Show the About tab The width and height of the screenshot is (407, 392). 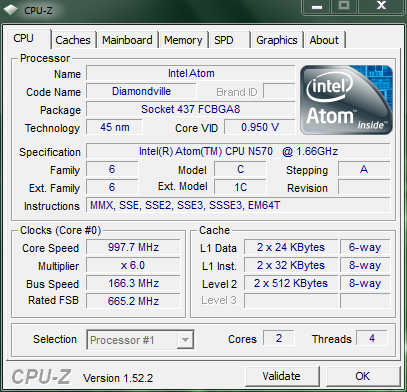(324, 40)
